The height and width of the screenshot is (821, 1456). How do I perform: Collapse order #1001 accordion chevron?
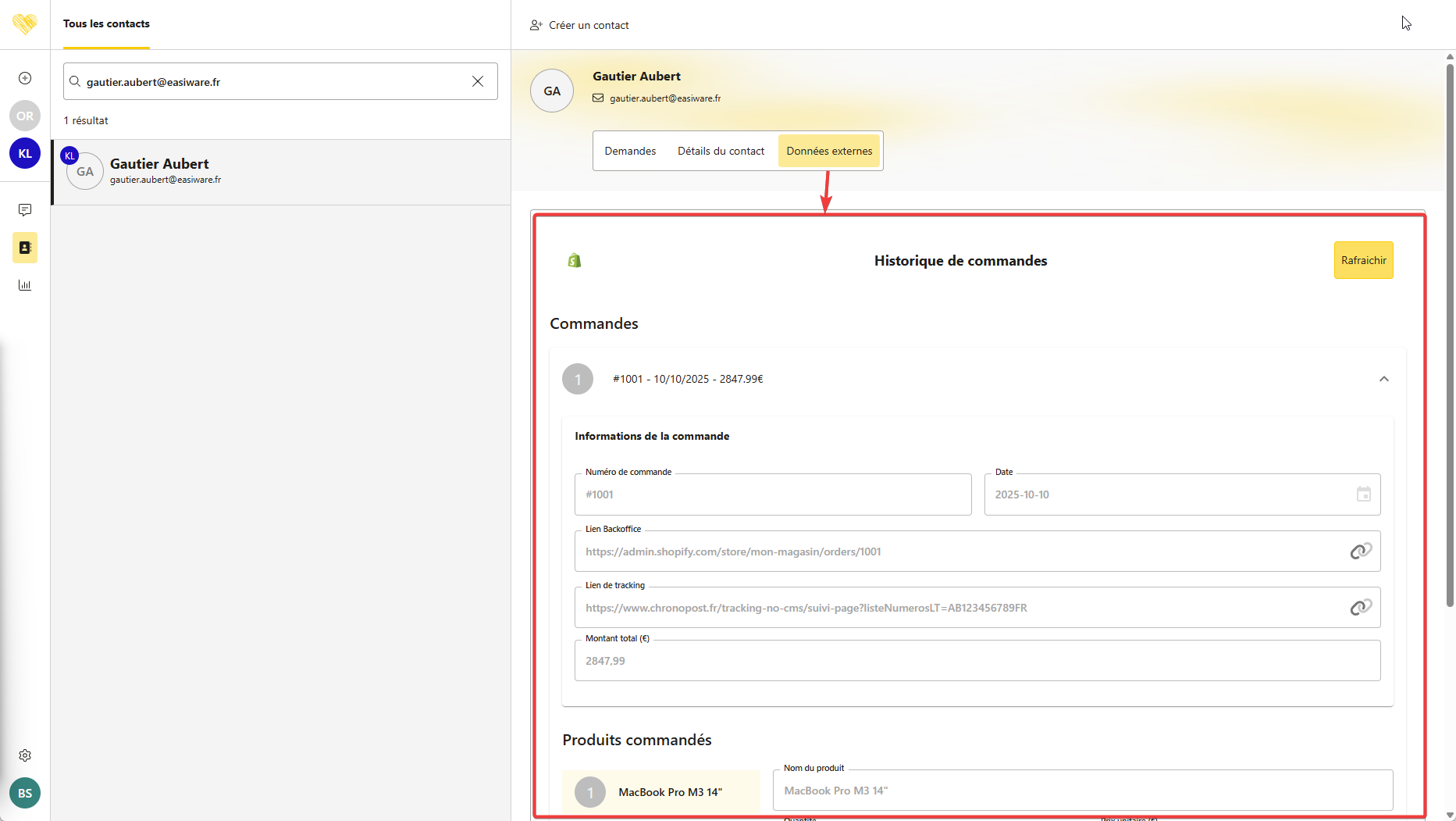point(1383,379)
